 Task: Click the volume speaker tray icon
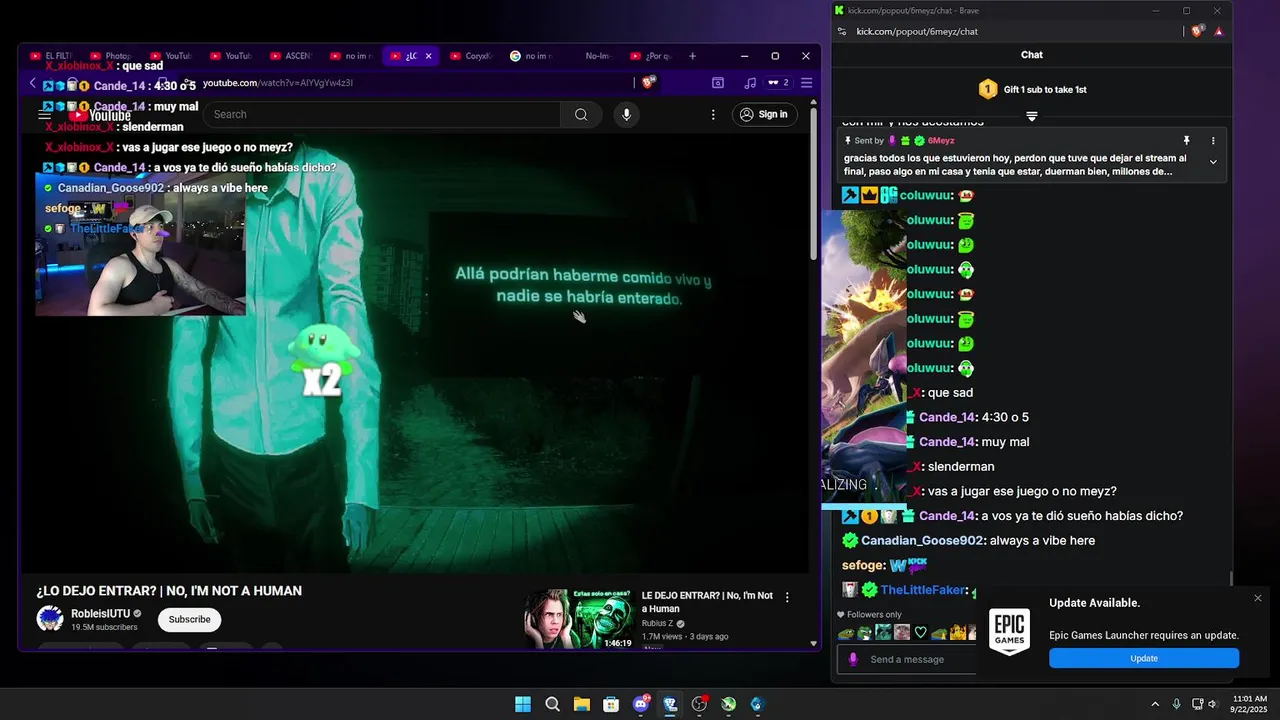[1212, 704]
